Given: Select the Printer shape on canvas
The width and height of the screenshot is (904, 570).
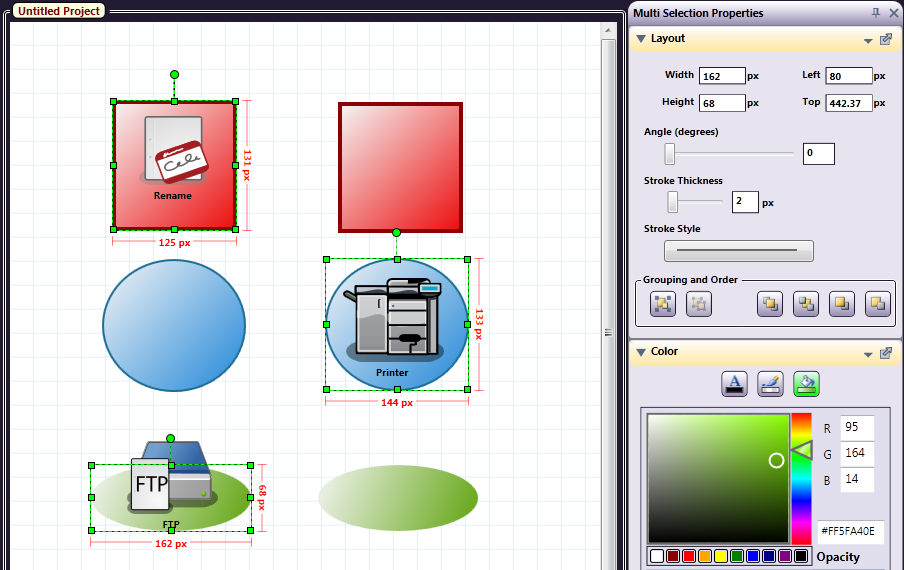Looking at the screenshot, I should click(x=397, y=325).
